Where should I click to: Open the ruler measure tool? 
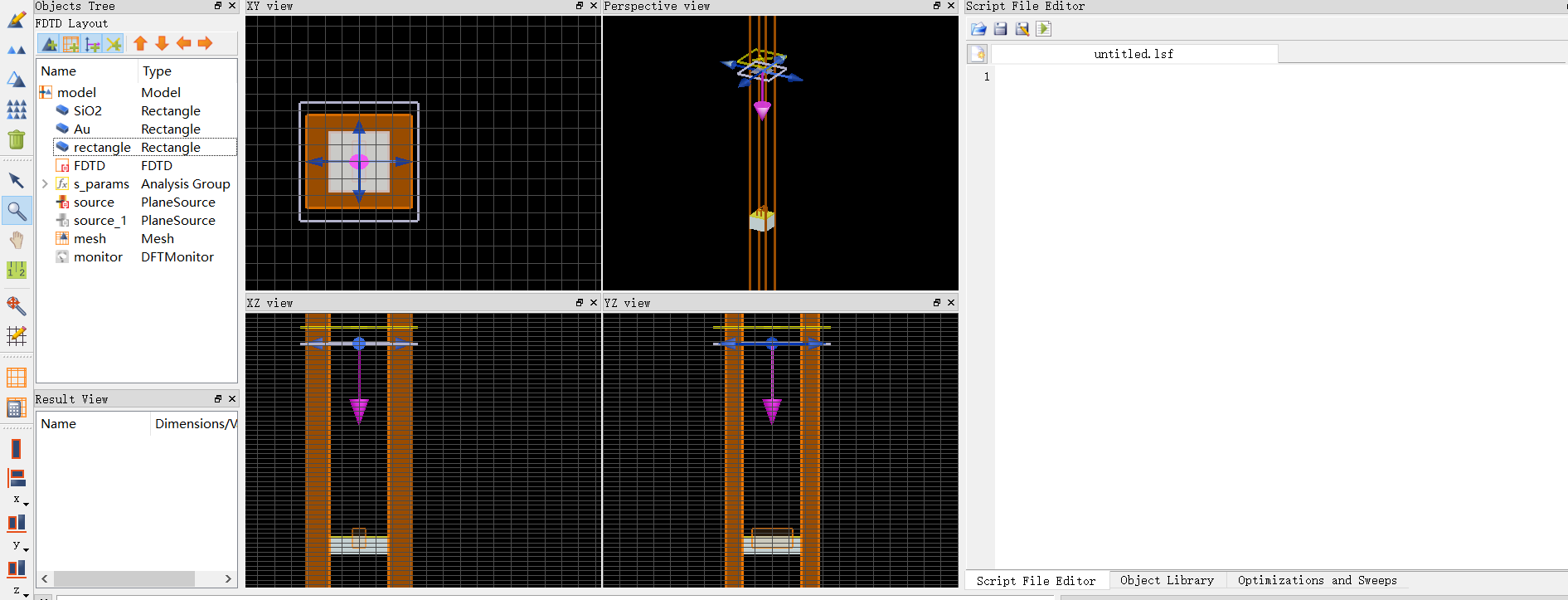(x=17, y=271)
